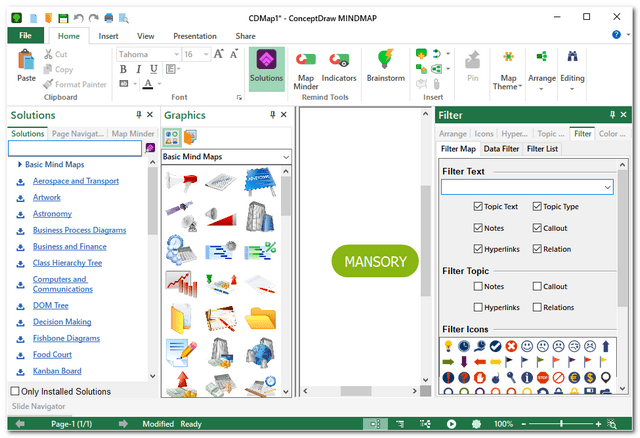This screenshot has height=438, width=640.
Task: Select the megaphone clipart in Graphics panel
Action: 182,180
